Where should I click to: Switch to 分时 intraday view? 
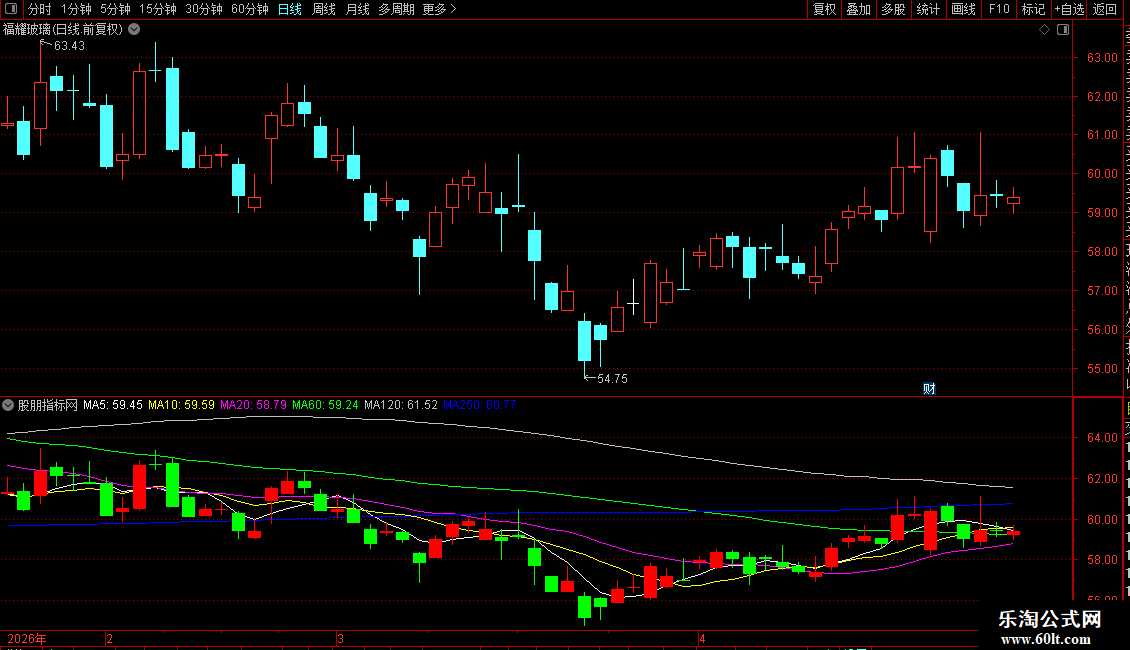[40, 9]
